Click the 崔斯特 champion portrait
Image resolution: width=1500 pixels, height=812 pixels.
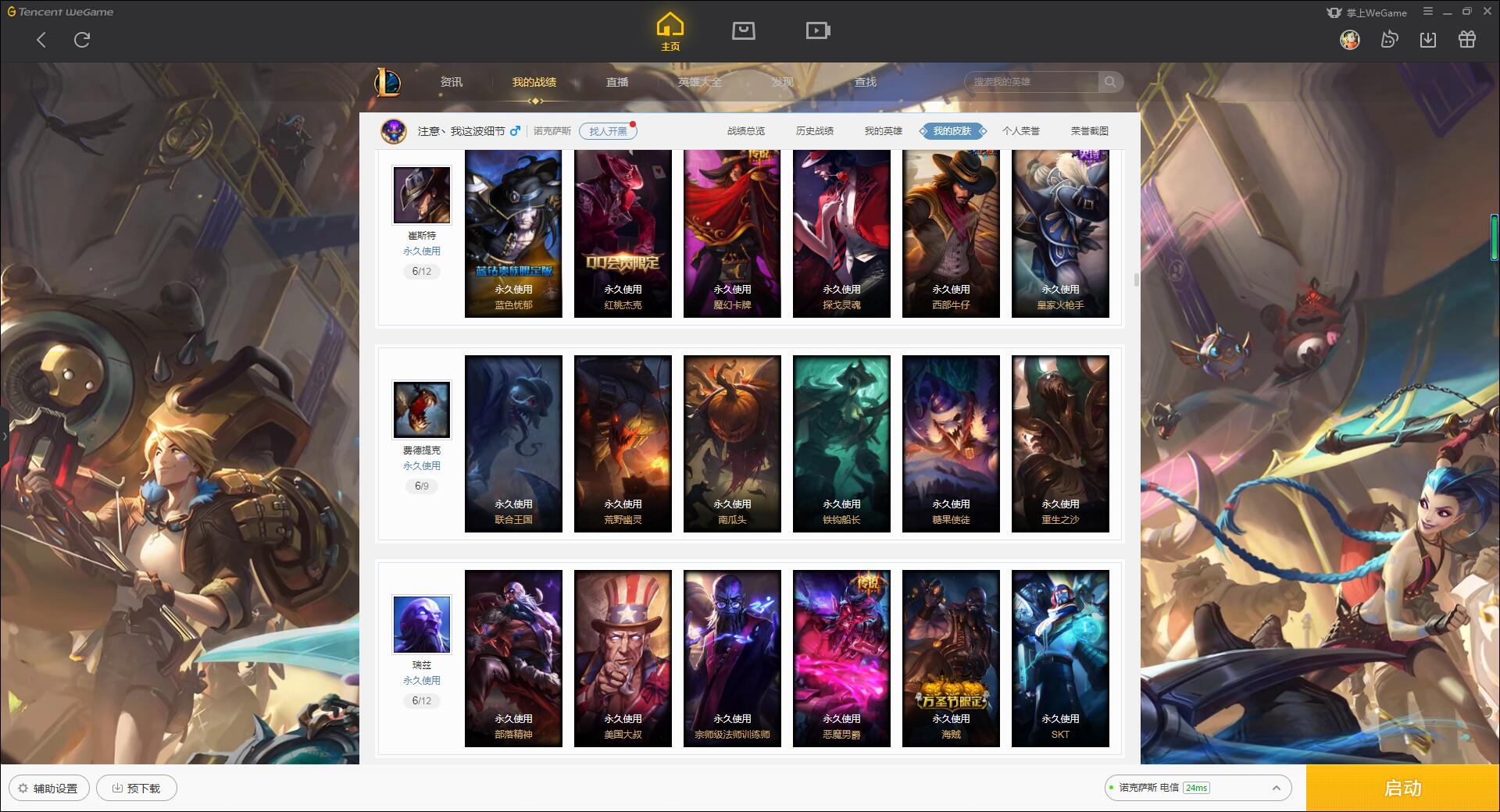(x=422, y=195)
